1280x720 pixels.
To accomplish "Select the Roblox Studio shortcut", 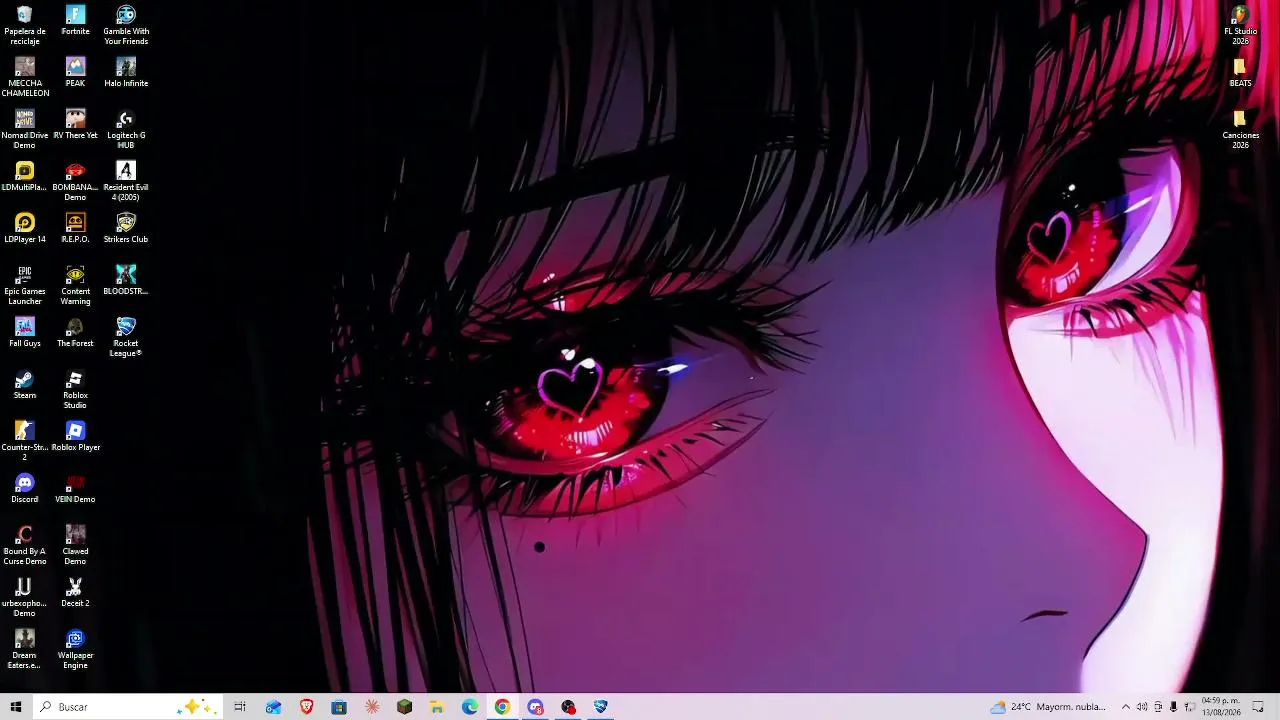I will [x=75, y=389].
